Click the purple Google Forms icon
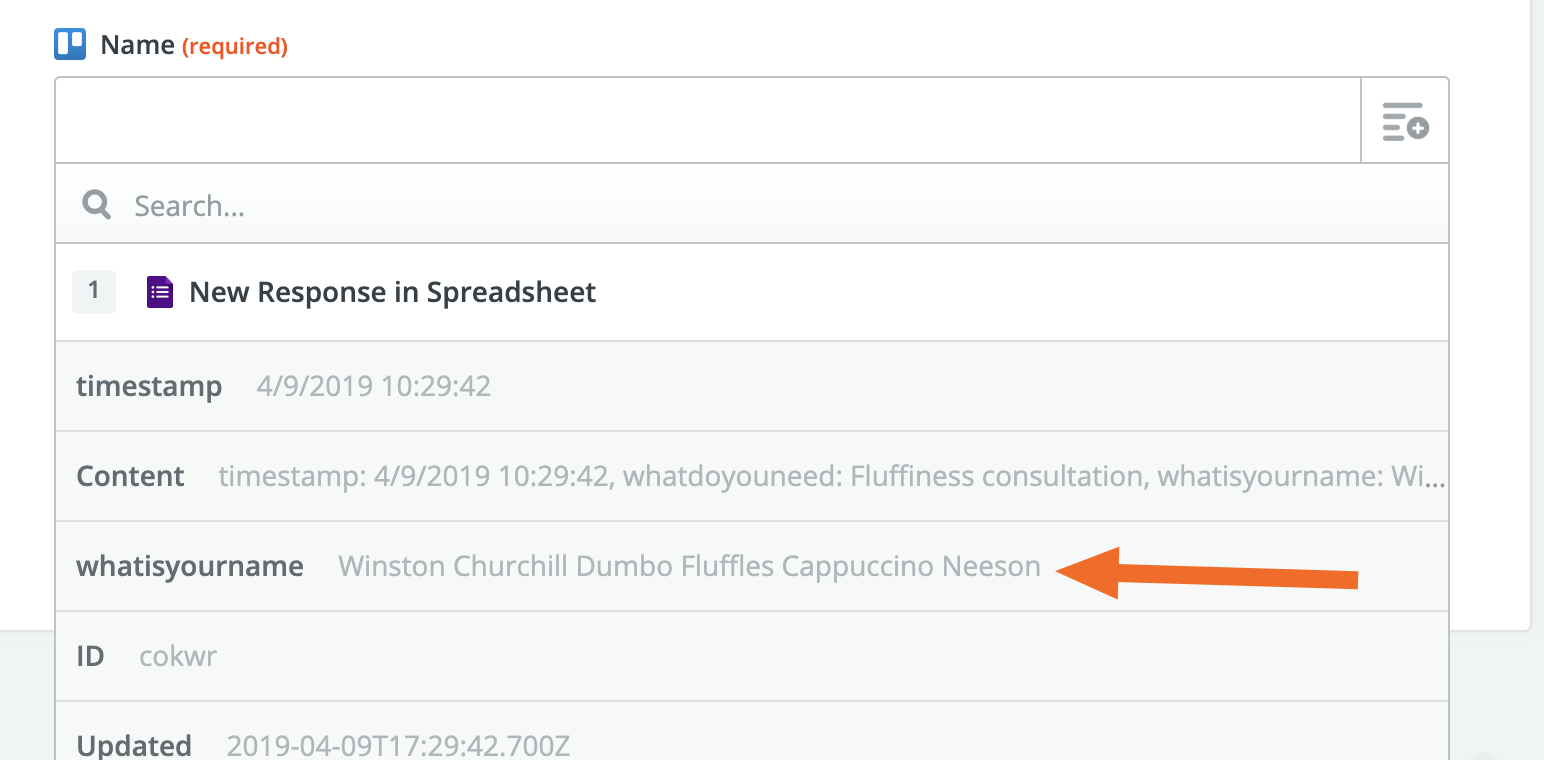This screenshot has width=1544, height=760. (x=160, y=292)
